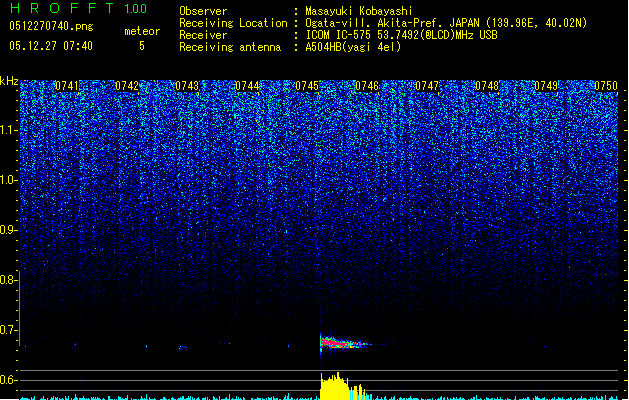Click the 0.8 kHz axis label
The height and width of the screenshot is (400, 629).
pos(9,280)
